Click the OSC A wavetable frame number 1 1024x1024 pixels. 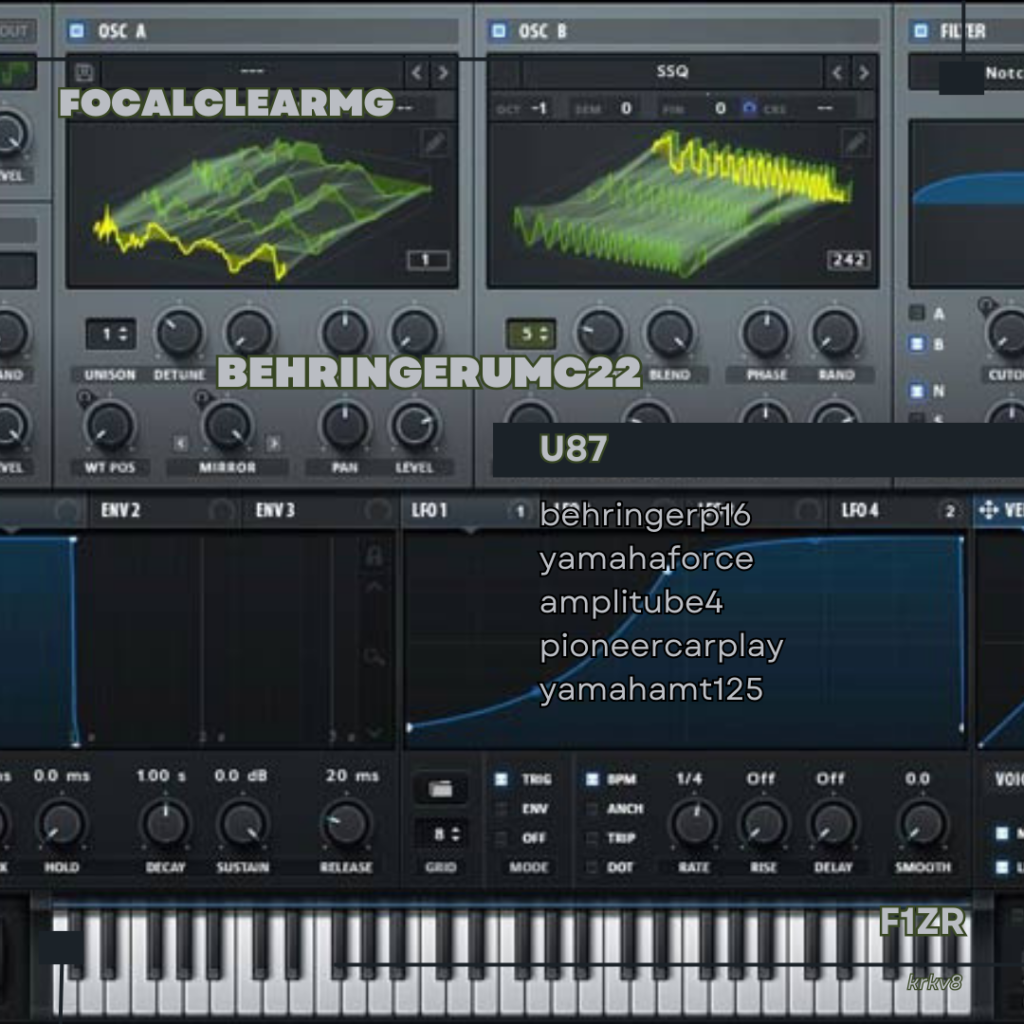click(428, 260)
